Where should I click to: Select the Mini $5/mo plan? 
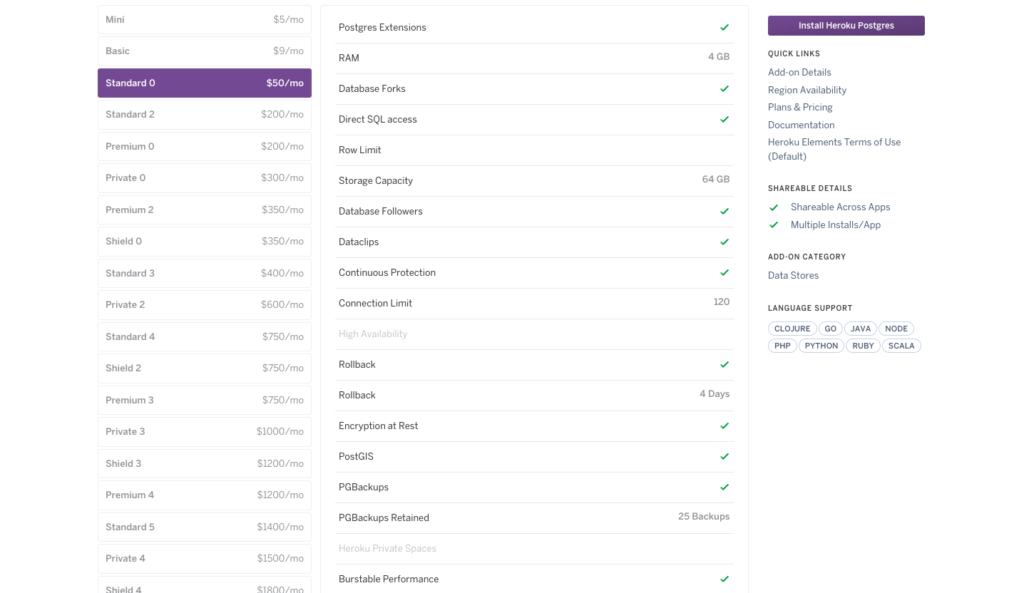pos(204,20)
